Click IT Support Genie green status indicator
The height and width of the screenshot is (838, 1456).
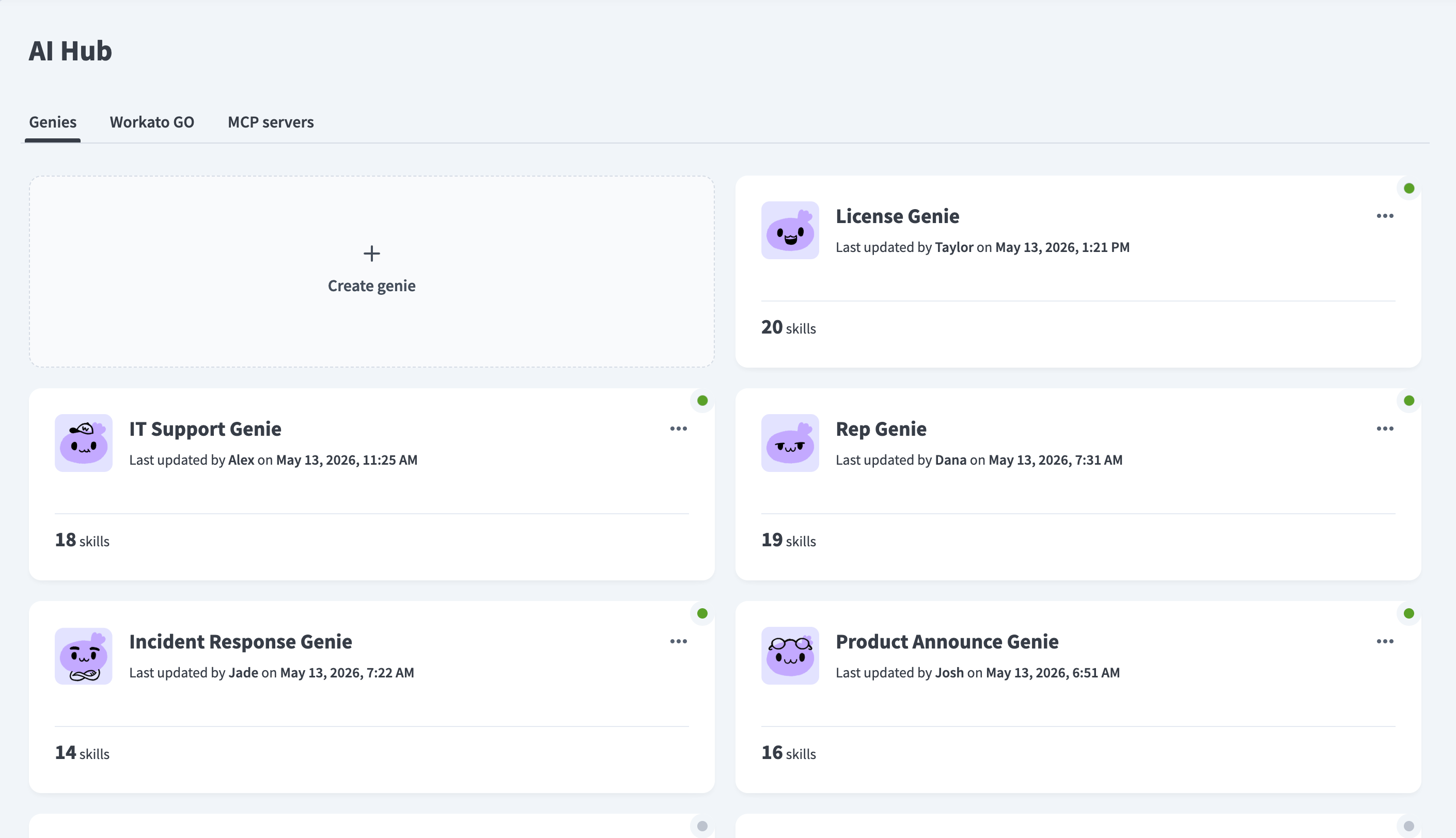[702, 401]
